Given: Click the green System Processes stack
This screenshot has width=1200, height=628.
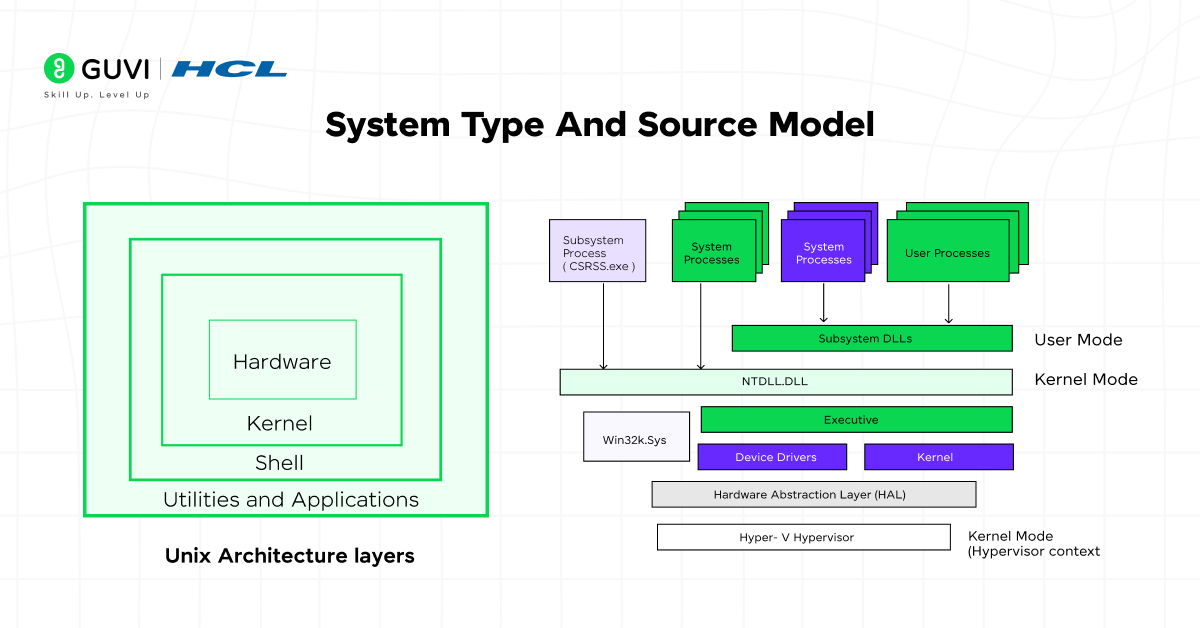Looking at the screenshot, I should [712, 250].
